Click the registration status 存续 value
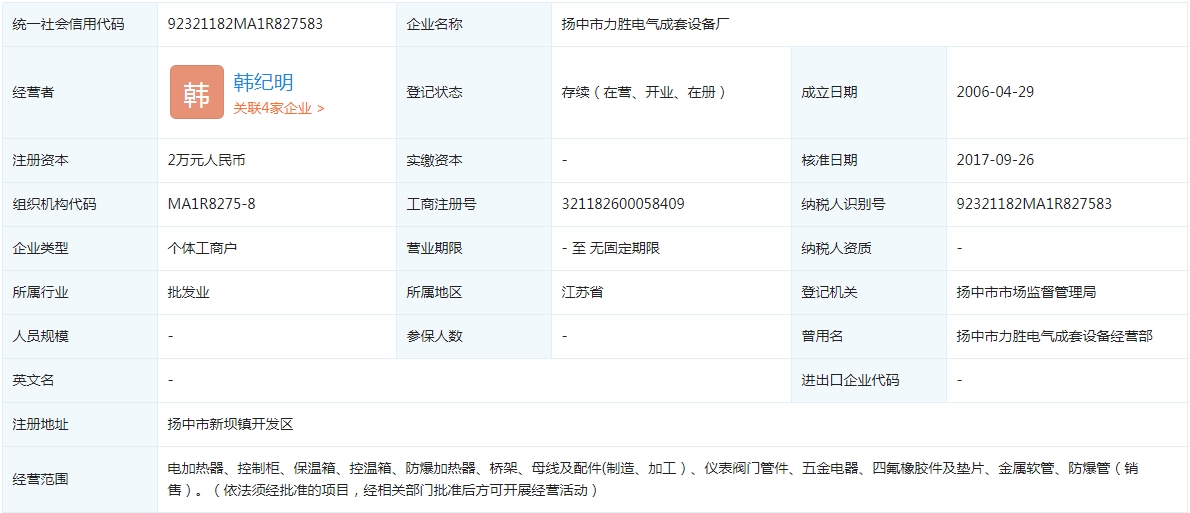The width and height of the screenshot is (1190, 513). pos(644,92)
